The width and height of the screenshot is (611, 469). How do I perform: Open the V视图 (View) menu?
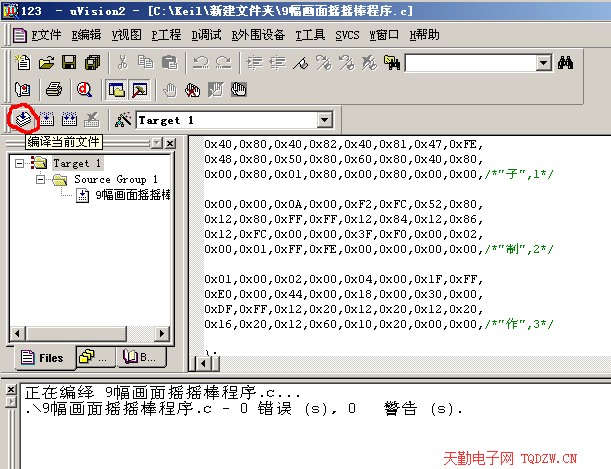[x=127, y=35]
